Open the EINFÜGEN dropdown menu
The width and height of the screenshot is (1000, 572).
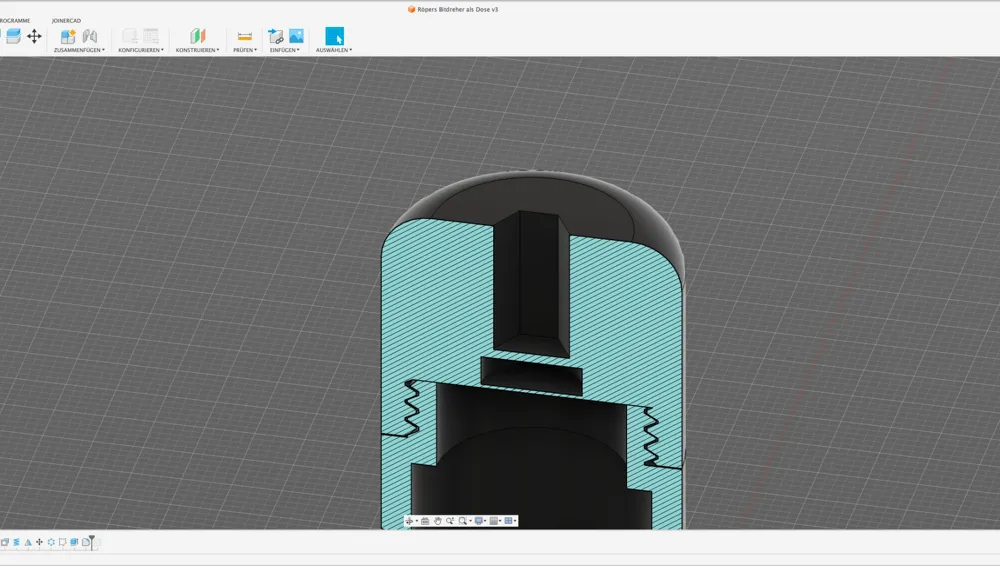[284, 50]
